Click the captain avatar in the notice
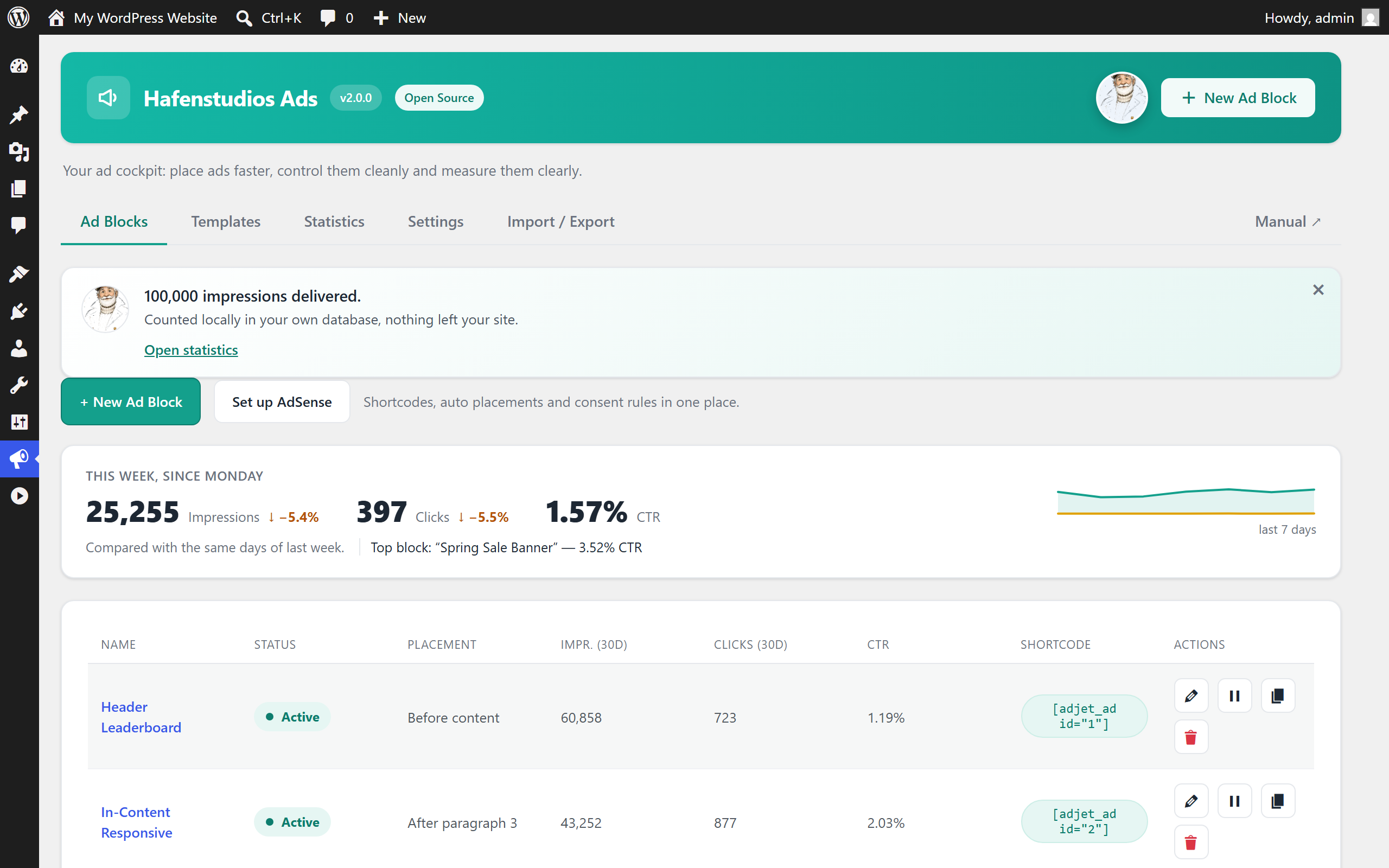1389x868 pixels. coord(105,309)
